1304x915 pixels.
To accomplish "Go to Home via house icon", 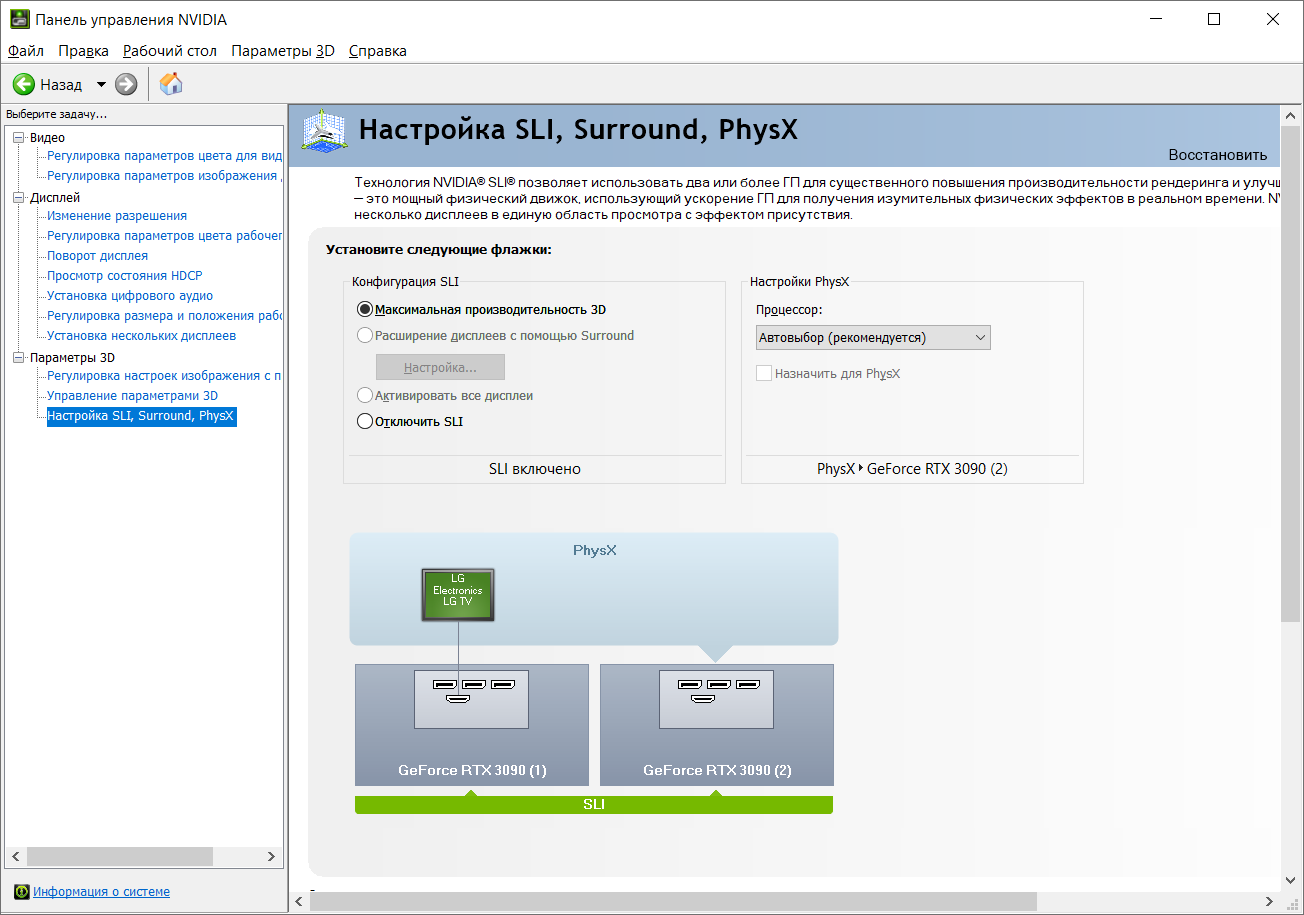I will pos(171,84).
